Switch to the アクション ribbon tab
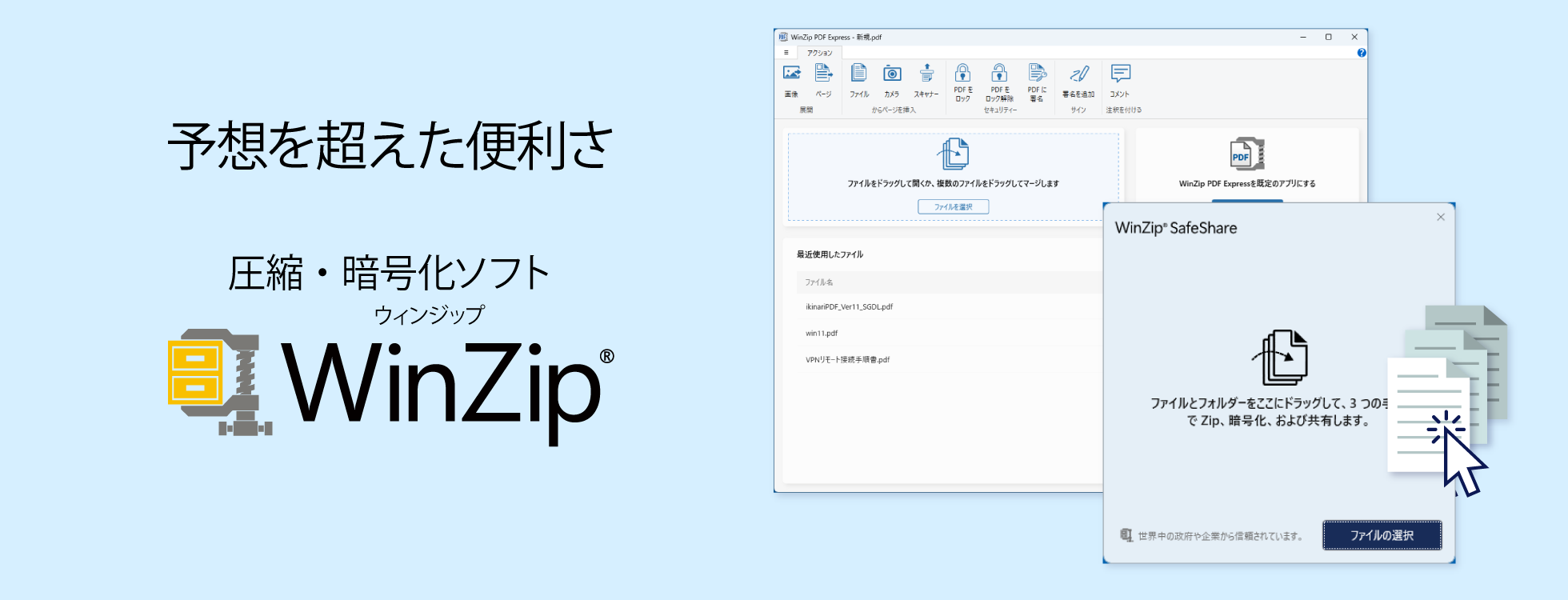Screen dimensions: 1568x600 coord(819,53)
